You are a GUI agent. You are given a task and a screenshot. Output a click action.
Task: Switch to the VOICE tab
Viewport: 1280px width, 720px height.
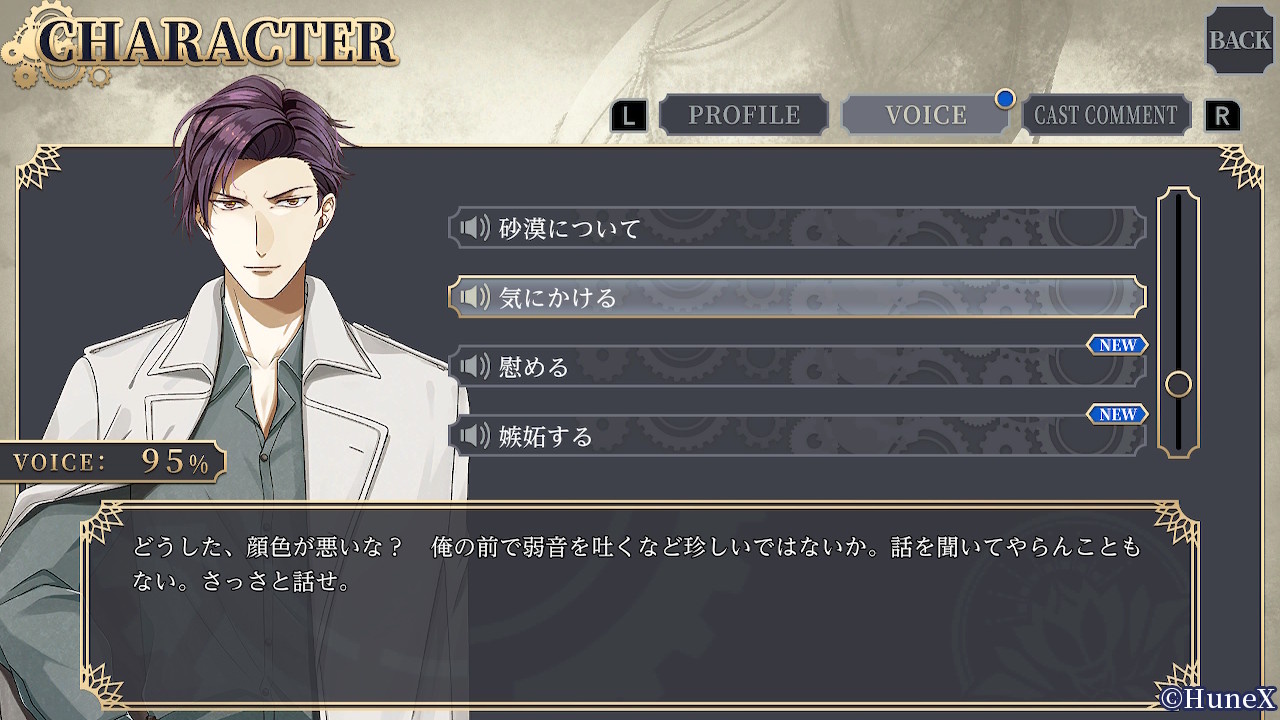[x=926, y=115]
